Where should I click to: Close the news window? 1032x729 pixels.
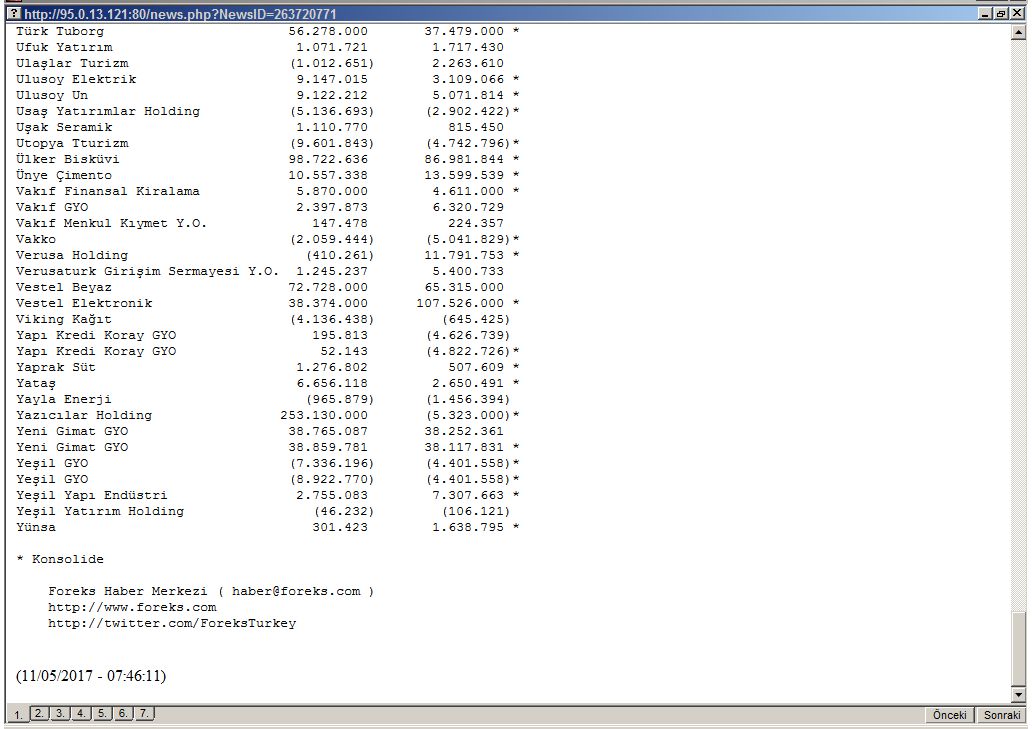click(1017, 13)
